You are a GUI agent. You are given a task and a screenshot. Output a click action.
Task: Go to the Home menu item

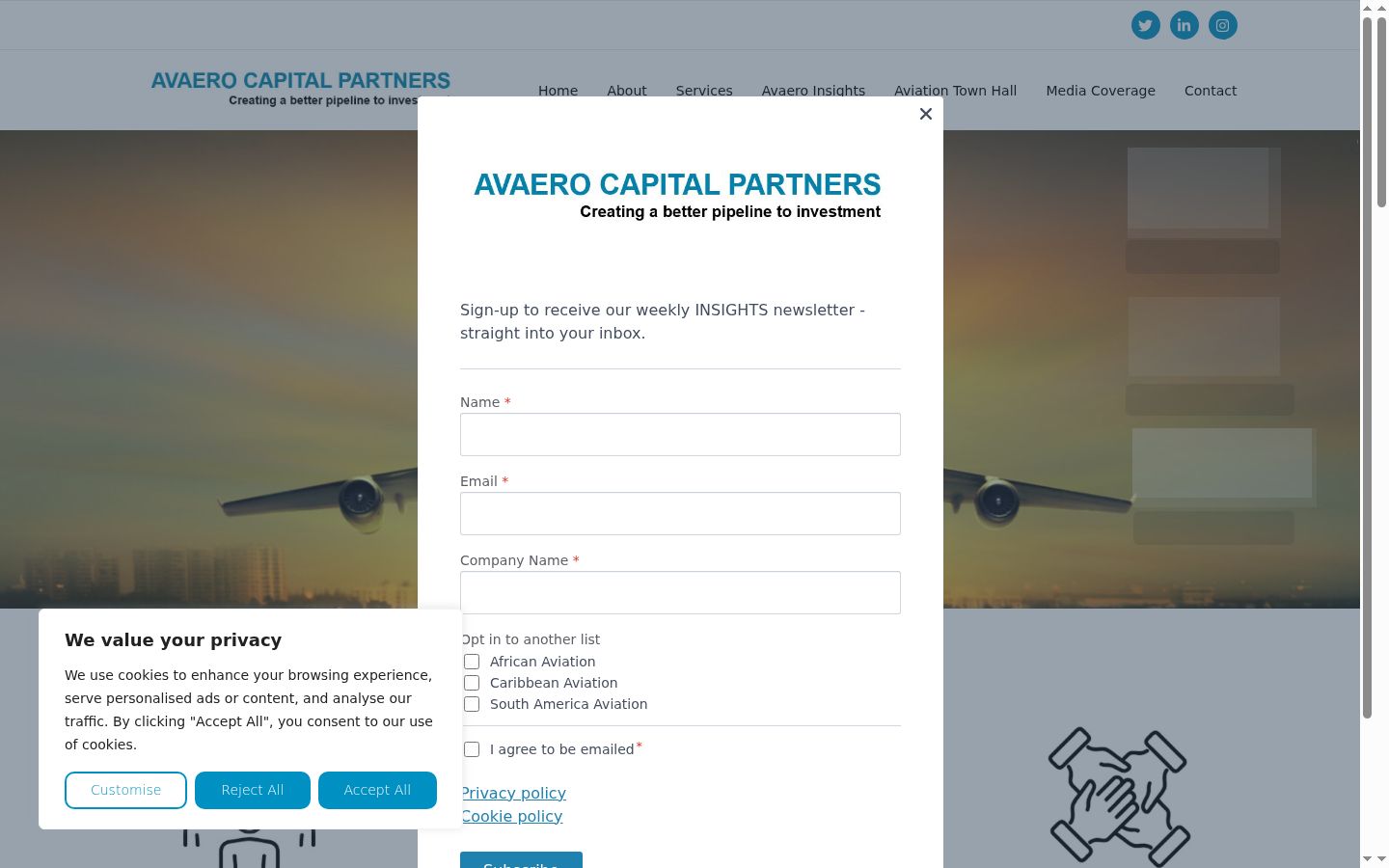pyautogui.click(x=558, y=91)
